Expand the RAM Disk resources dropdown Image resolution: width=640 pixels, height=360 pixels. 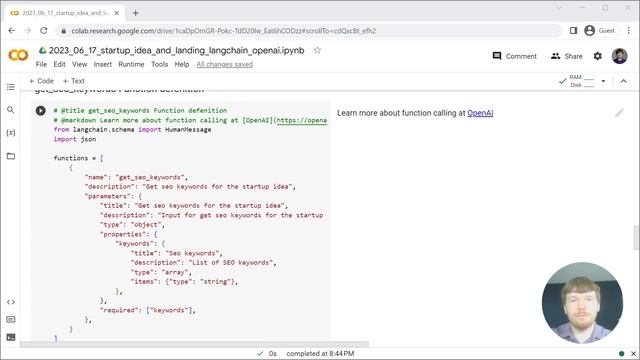point(603,81)
